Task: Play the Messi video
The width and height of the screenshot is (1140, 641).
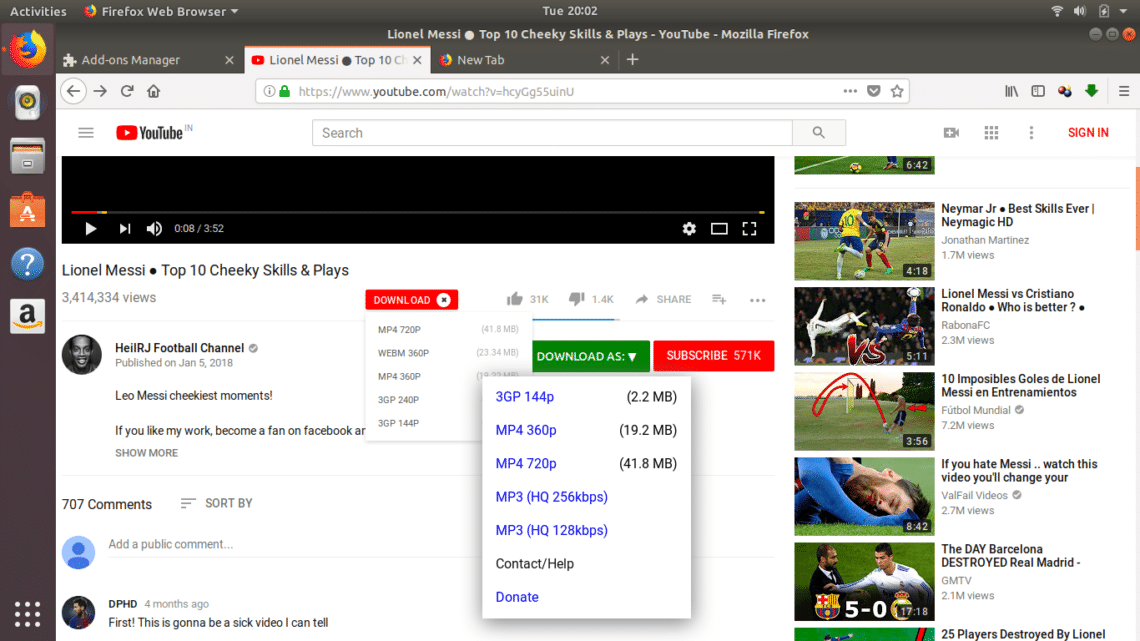Action: point(90,228)
